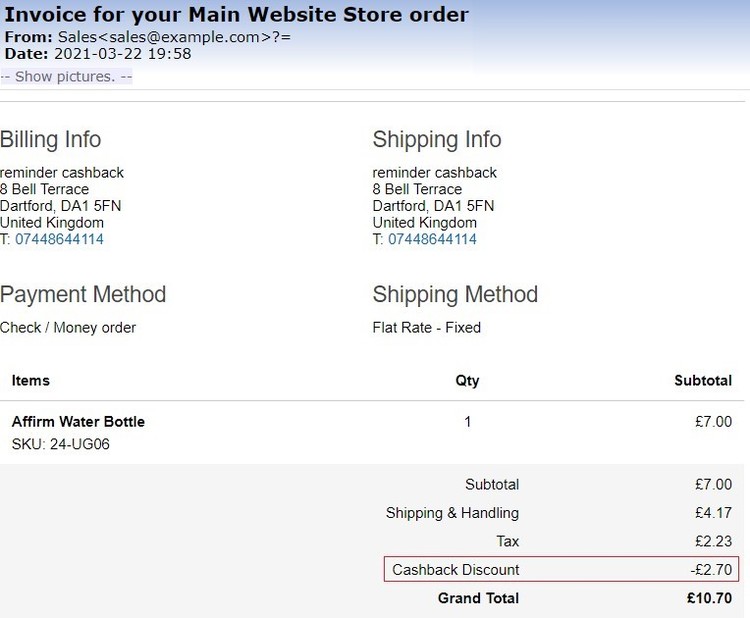
Task: Click the Shipping Method heading
Action: pos(455,295)
